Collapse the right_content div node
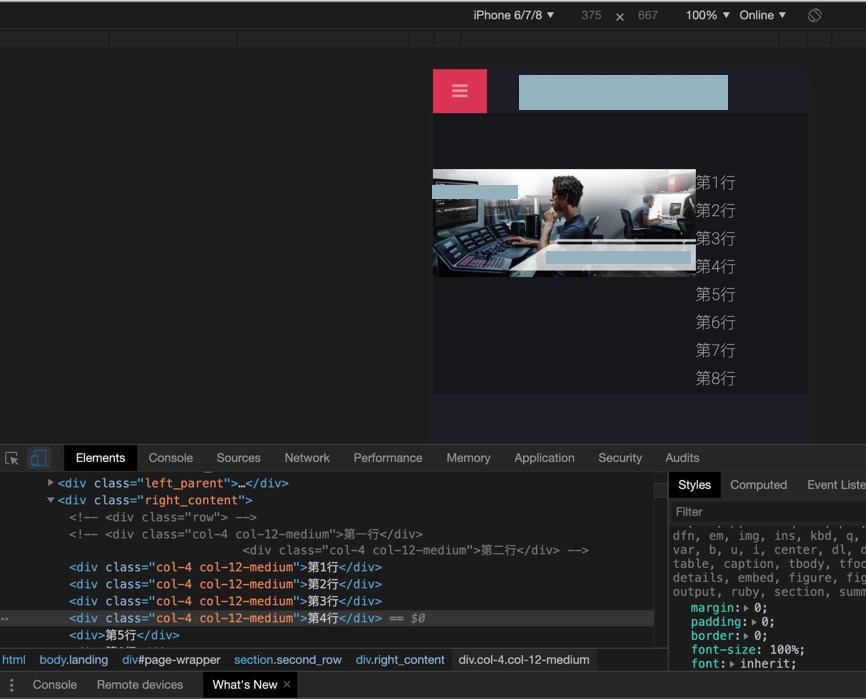 point(51,500)
